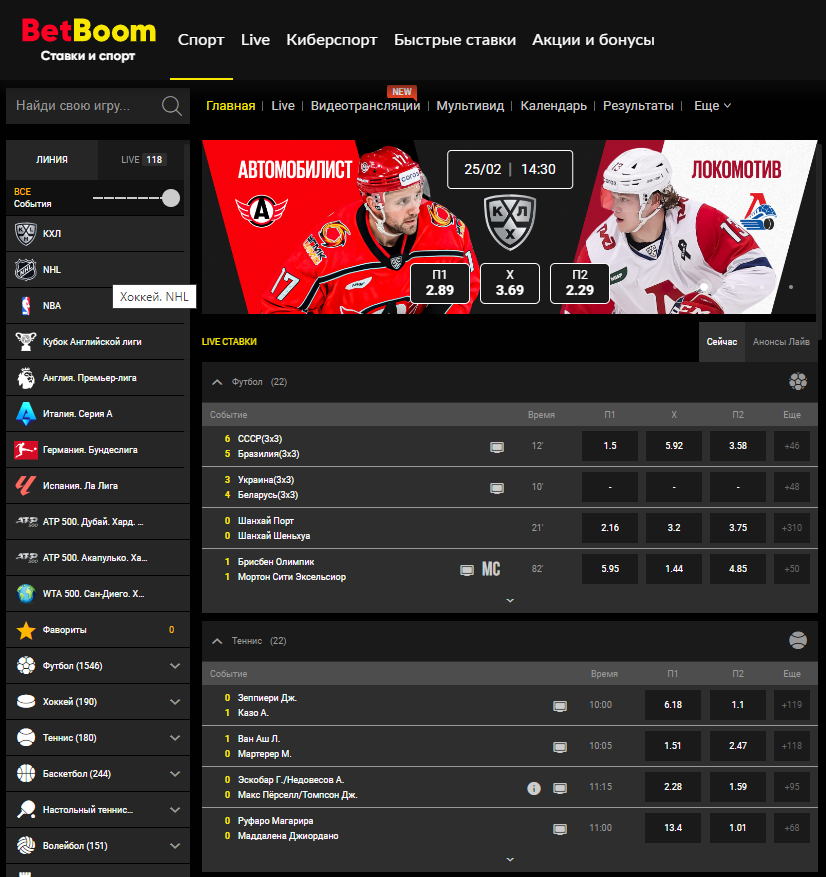Open video stream icon for СССР(3х3) match
The image size is (826, 877).
[x=497, y=447]
